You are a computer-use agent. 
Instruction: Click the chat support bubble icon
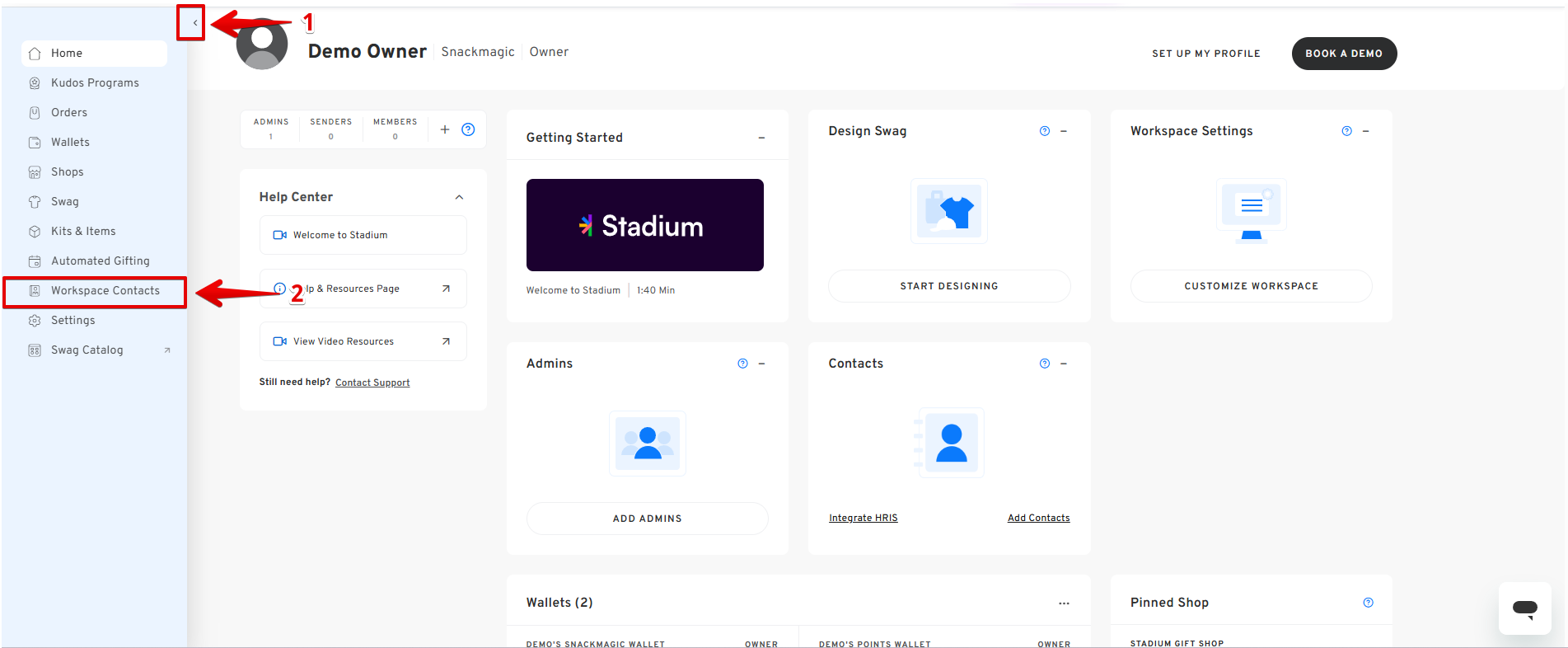1524,608
